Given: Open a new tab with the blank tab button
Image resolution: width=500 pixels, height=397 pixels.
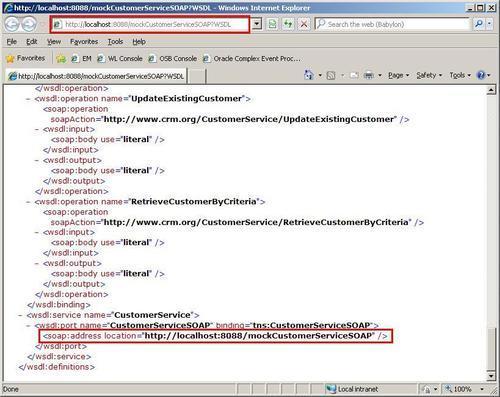Looking at the screenshot, I should pyautogui.click(x=197, y=76).
